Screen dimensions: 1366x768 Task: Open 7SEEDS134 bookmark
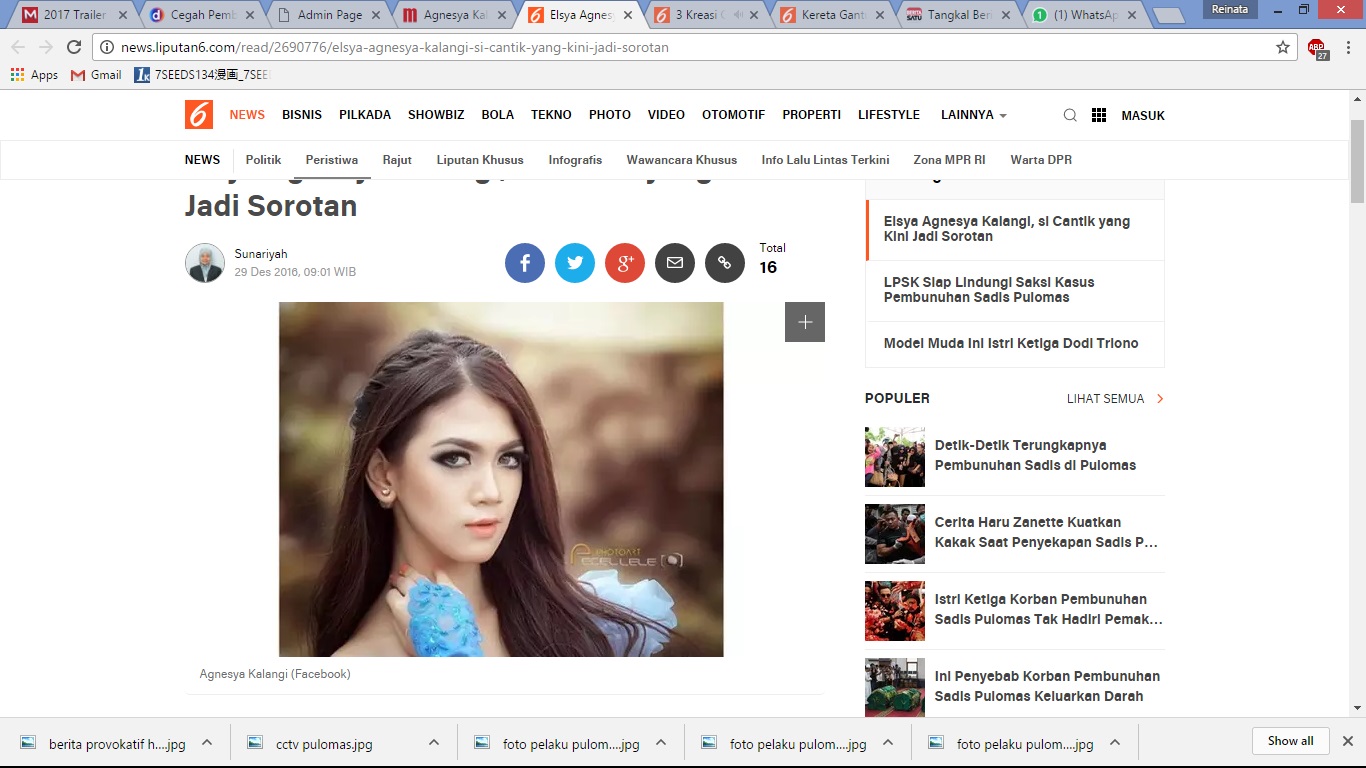(202, 75)
